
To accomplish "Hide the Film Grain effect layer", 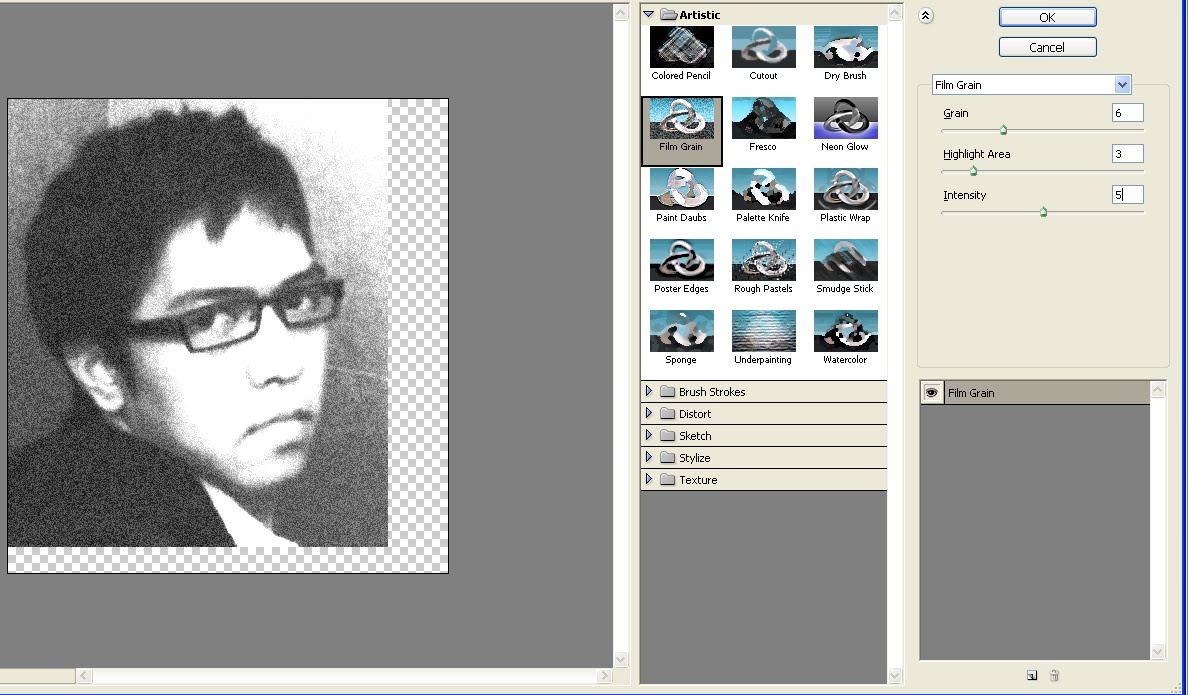I will pos(932,393).
